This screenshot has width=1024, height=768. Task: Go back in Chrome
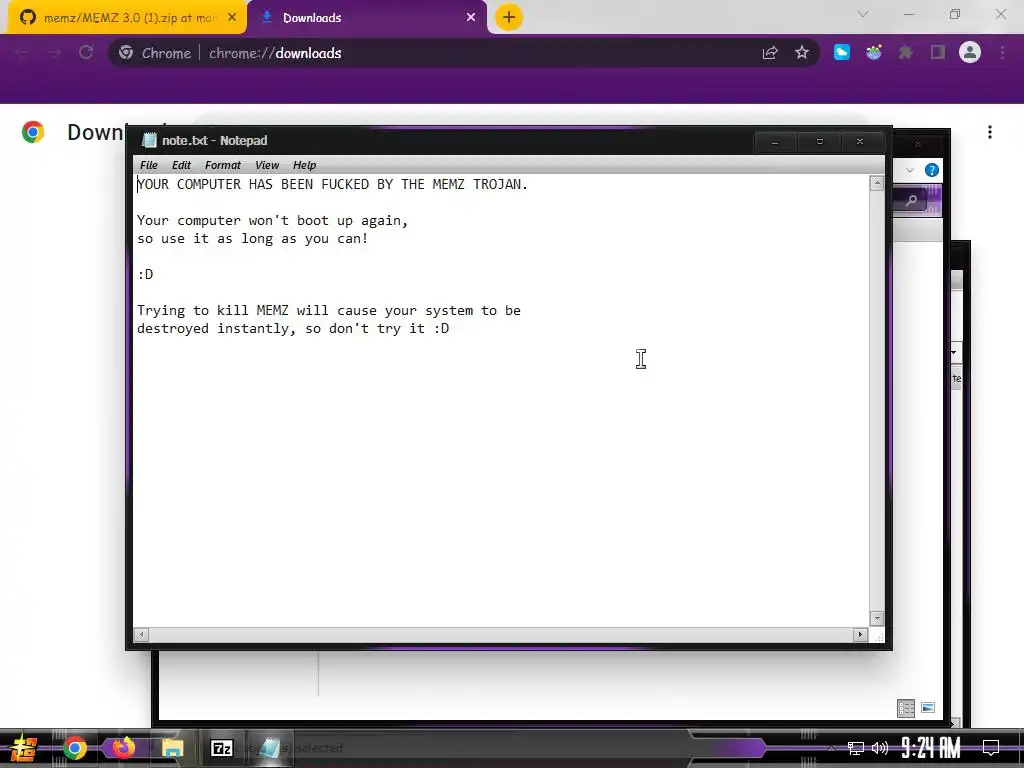pyautogui.click(x=22, y=53)
